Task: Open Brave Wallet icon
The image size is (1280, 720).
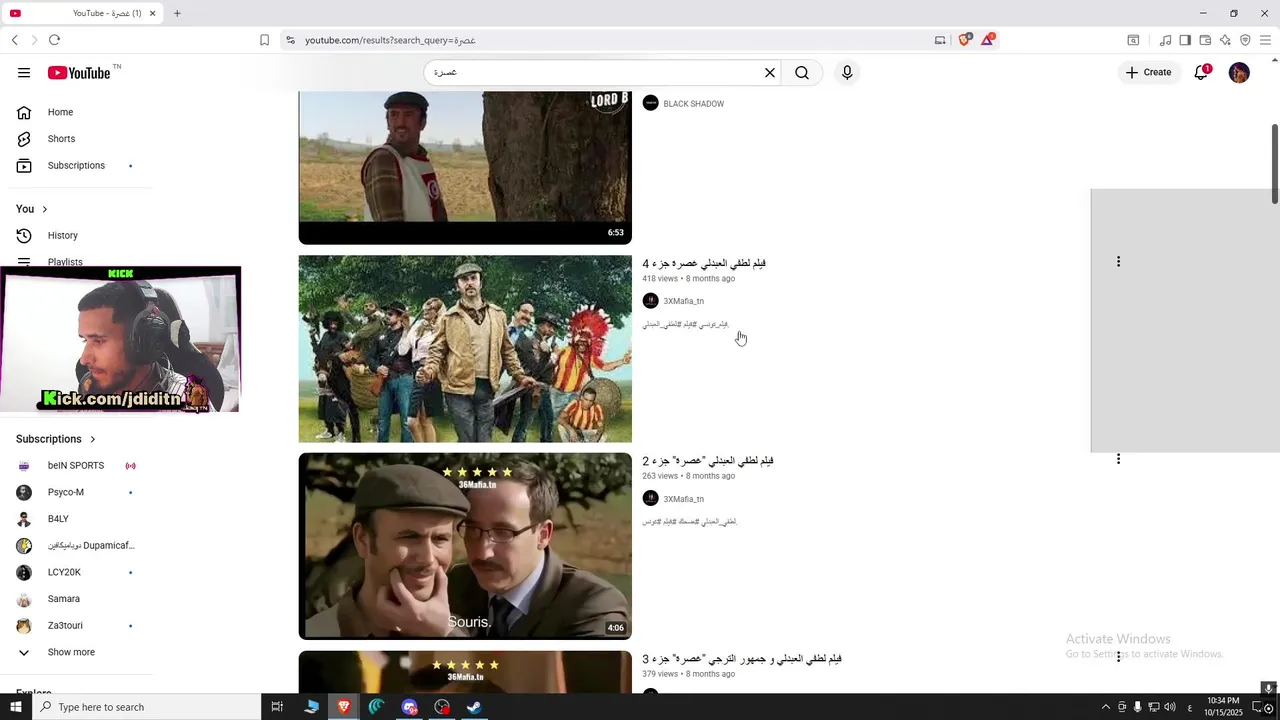Action: 1205,40
